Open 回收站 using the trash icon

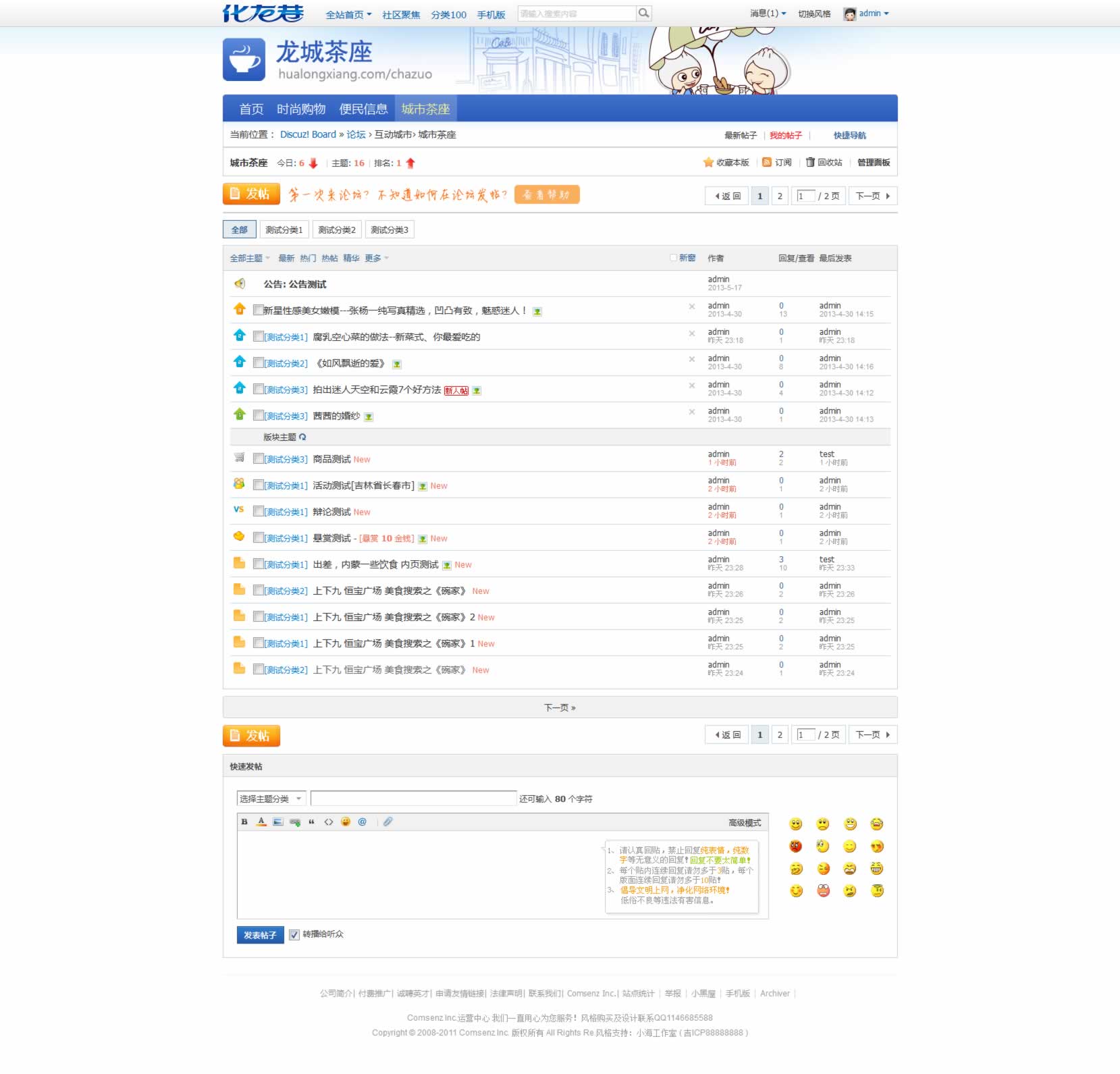point(809,163)
